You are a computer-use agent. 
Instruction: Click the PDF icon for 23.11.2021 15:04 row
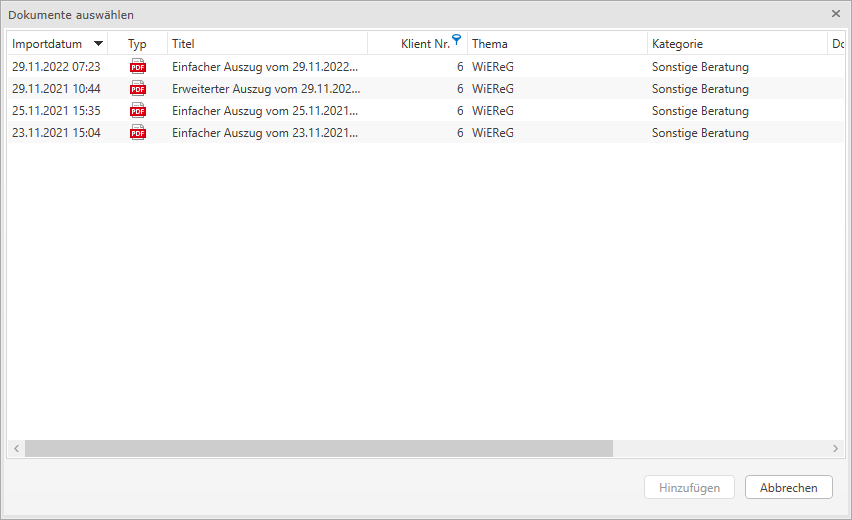click(x=138, y=133)
